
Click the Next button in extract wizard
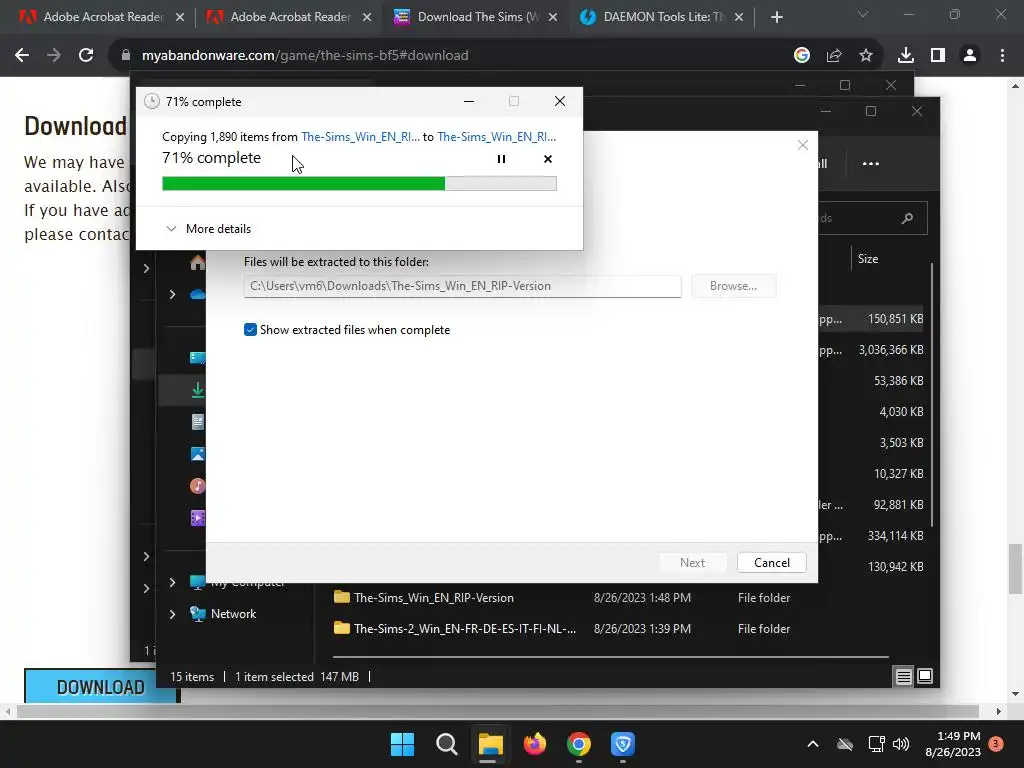692,562
